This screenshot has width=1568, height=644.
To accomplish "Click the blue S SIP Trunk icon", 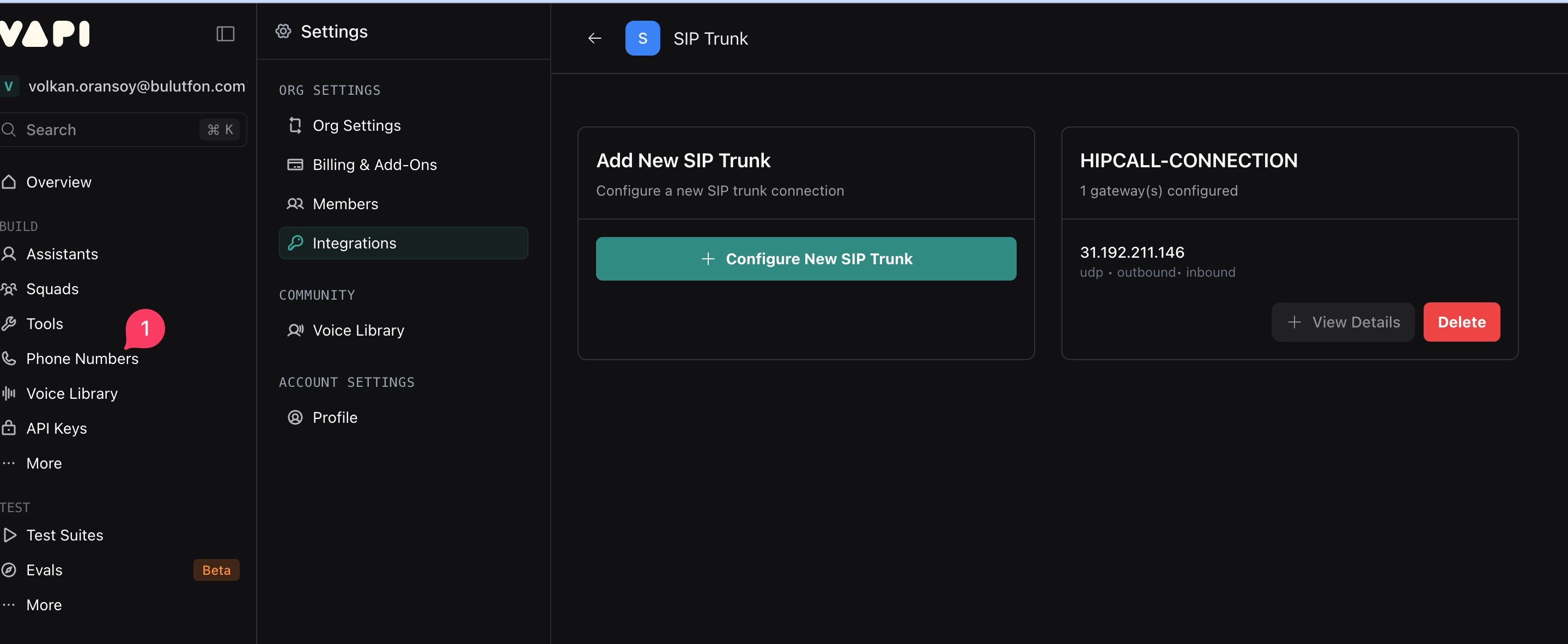I will (x=642, y=38).
